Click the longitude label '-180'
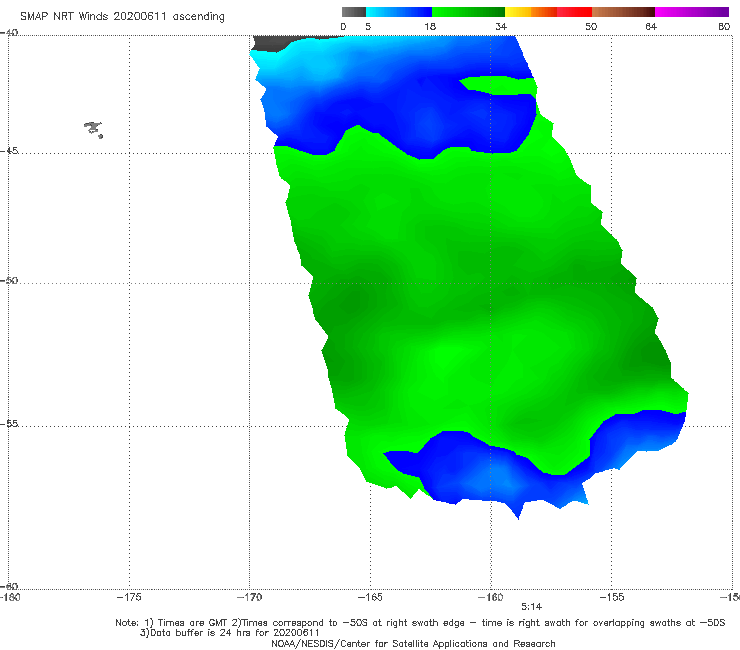Image resolution: width=740 pixels, height=650 pixels. tap(10, 597)
